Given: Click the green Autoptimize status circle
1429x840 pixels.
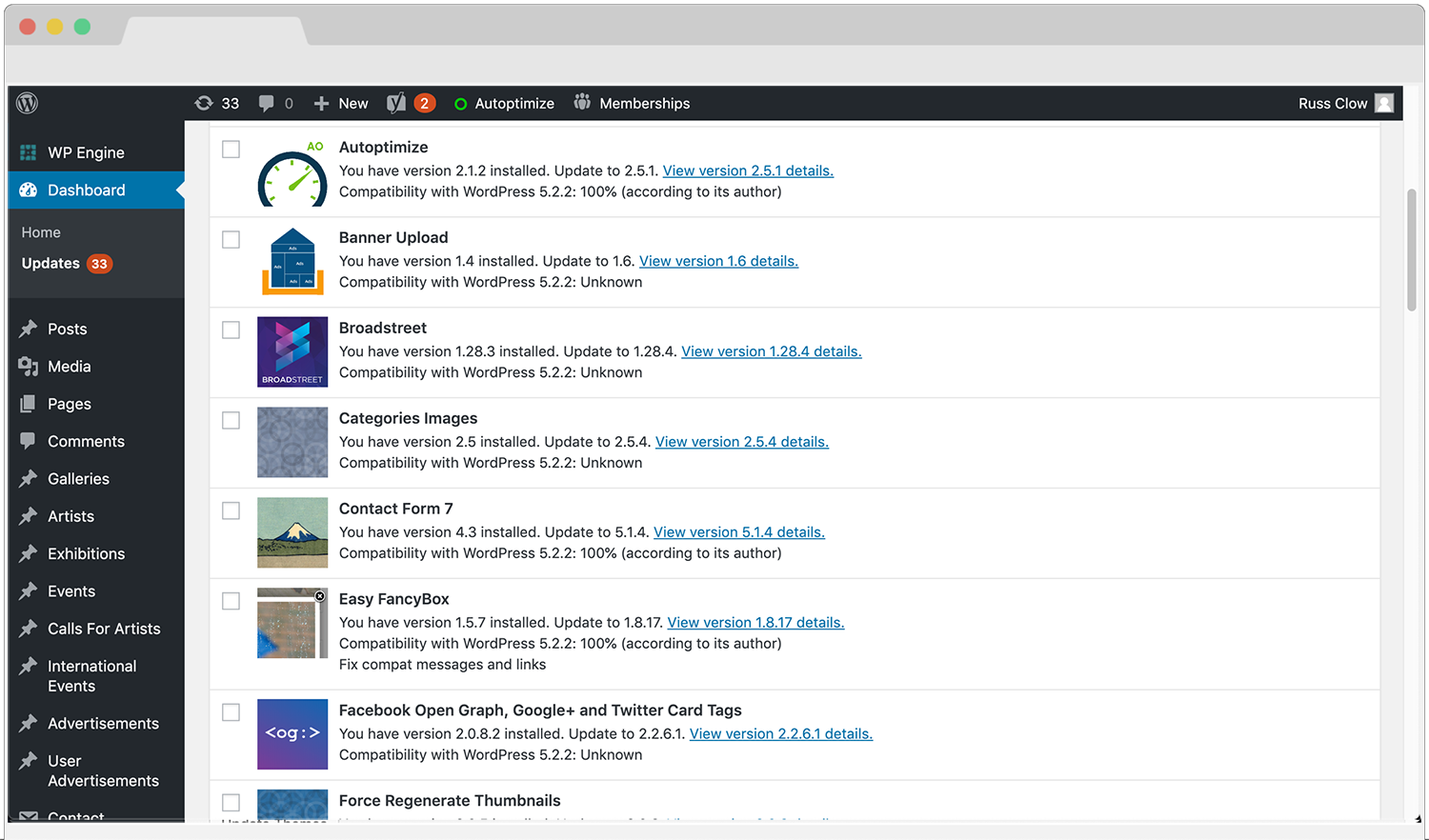Looking at the screenshot, I should tap(461, 104).
